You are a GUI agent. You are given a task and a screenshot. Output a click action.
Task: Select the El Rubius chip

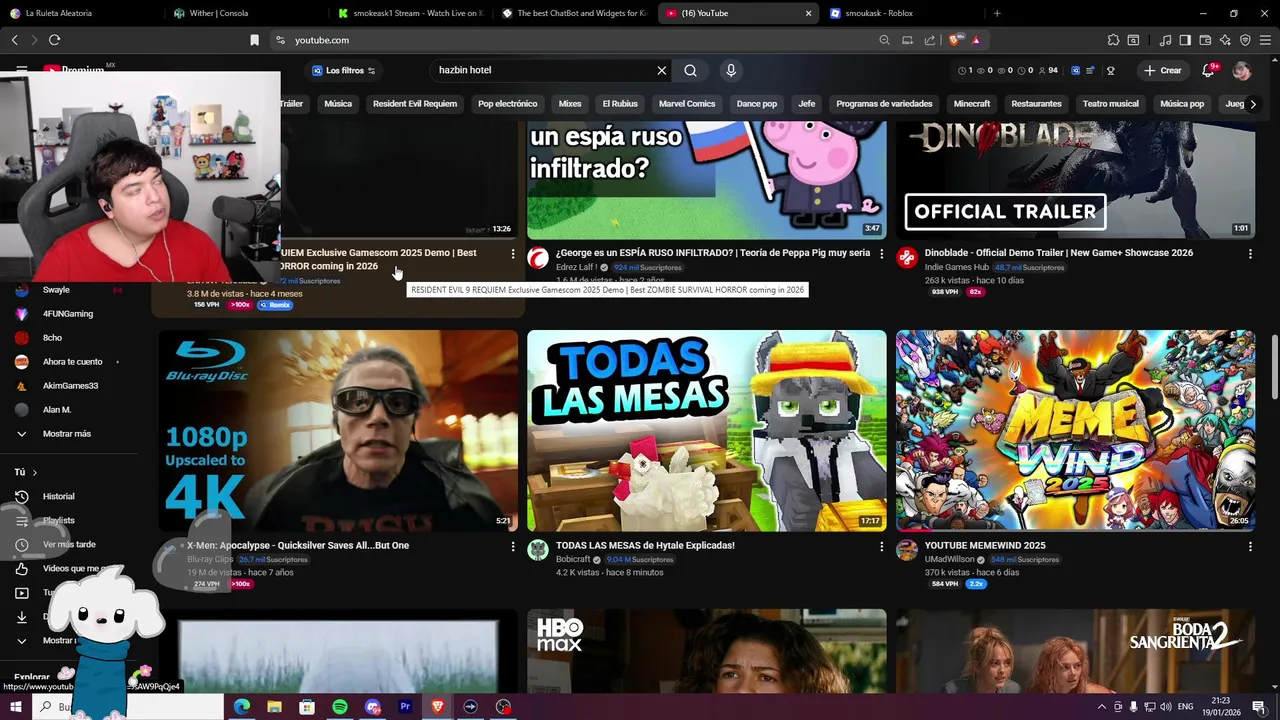(x=620, y=104)
